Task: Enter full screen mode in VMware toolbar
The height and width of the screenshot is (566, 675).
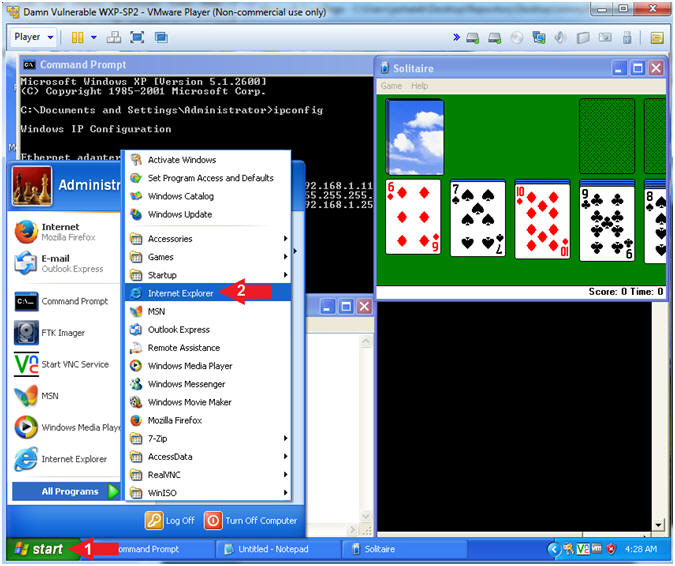Action: 137,37
